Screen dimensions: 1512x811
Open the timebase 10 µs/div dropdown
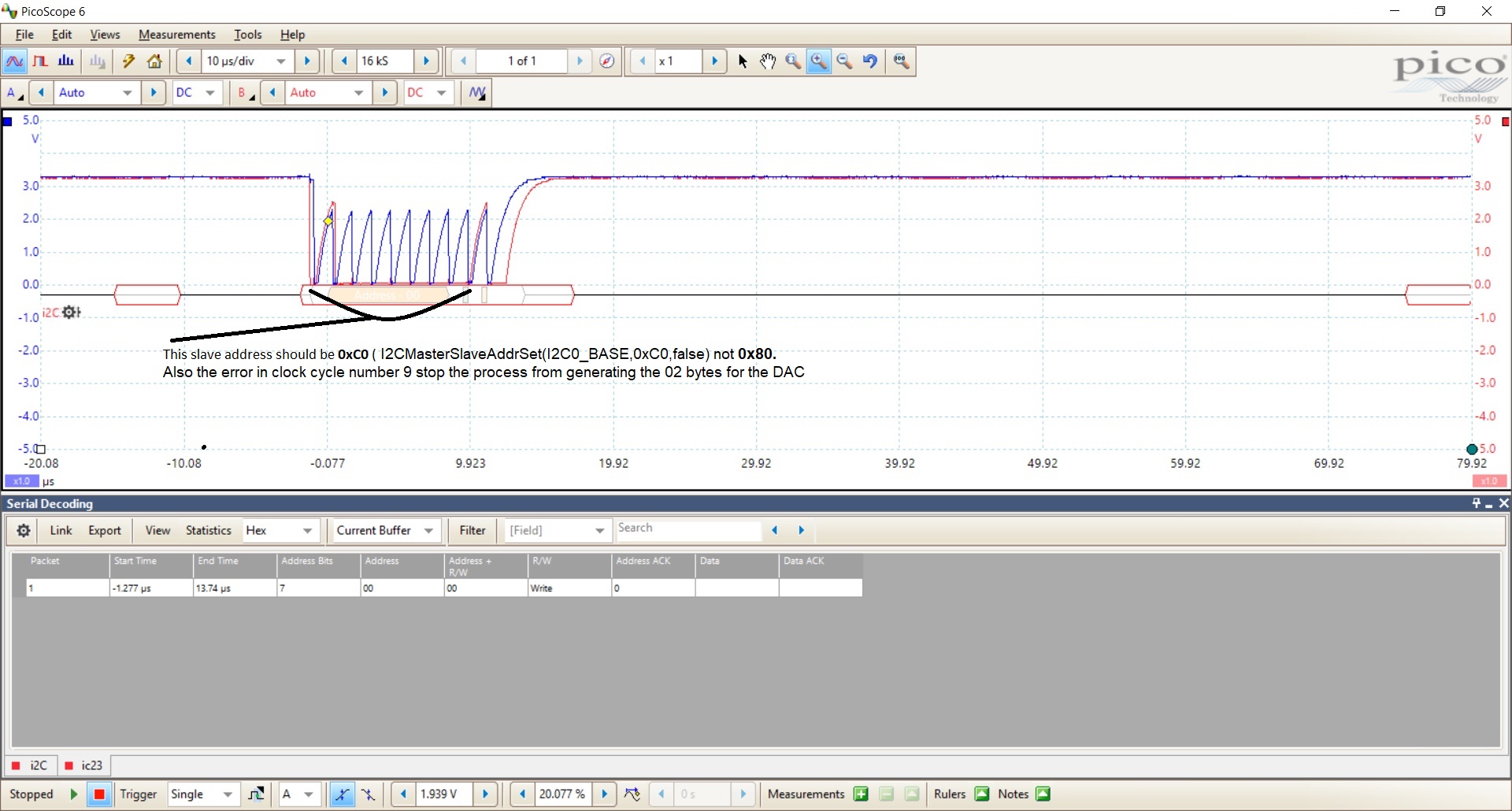280,61
